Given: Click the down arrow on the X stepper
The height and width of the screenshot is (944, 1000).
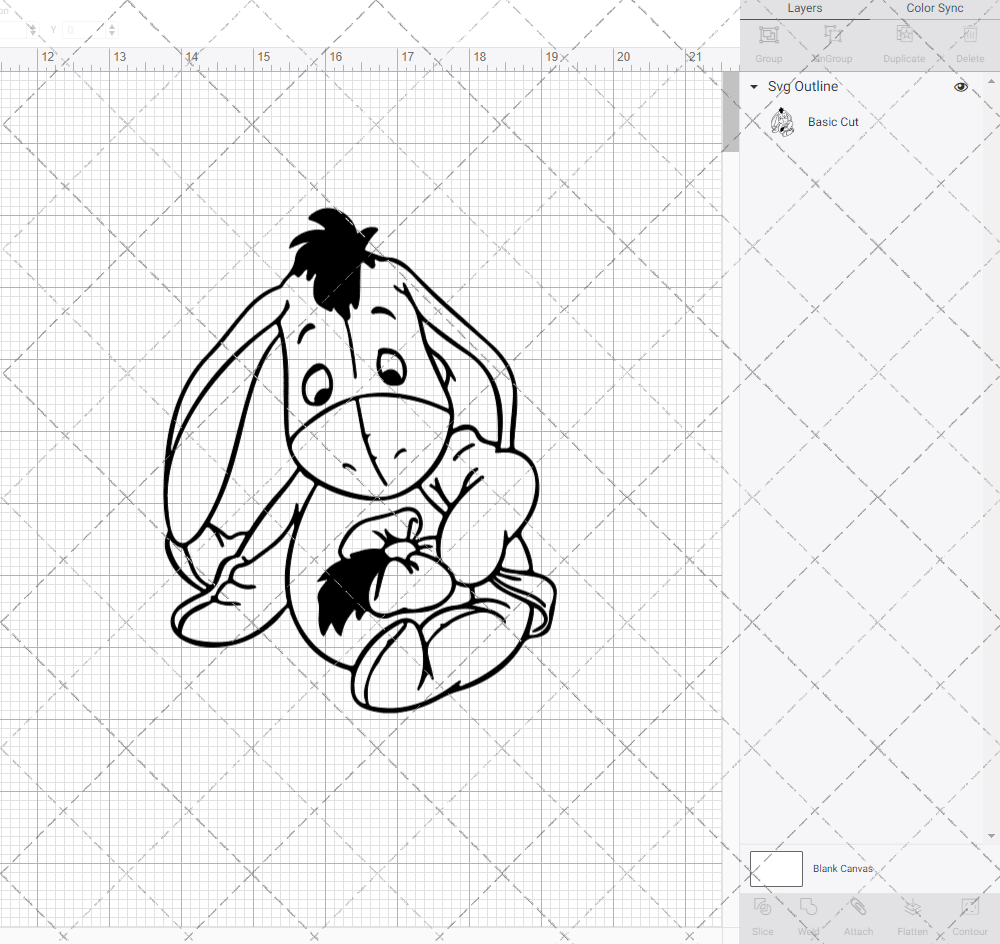Looking at the screenshot, I should (x=33, y=33).
